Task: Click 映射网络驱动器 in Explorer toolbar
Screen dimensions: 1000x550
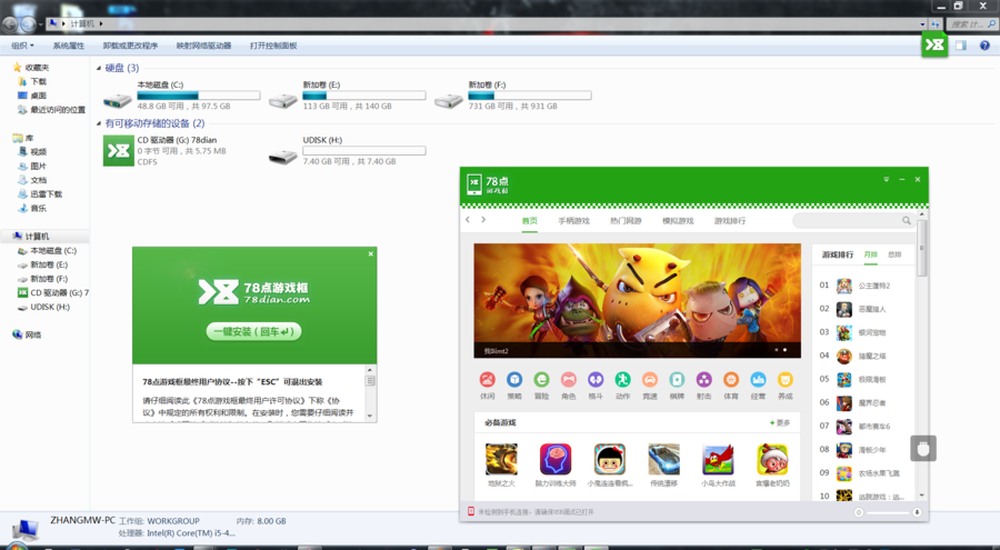Action: pyautogui.click(x=204, y=46)
